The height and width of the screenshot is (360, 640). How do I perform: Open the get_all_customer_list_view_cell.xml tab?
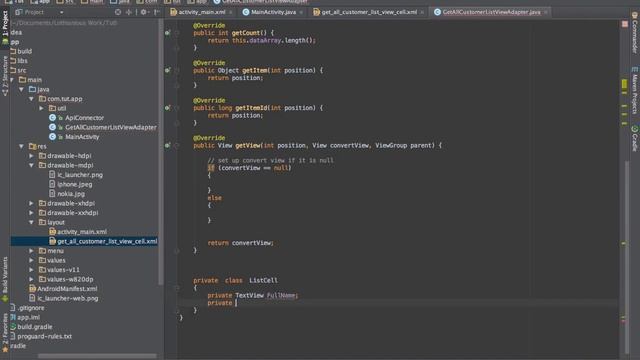pyautogui.click(x=369, y=12)
